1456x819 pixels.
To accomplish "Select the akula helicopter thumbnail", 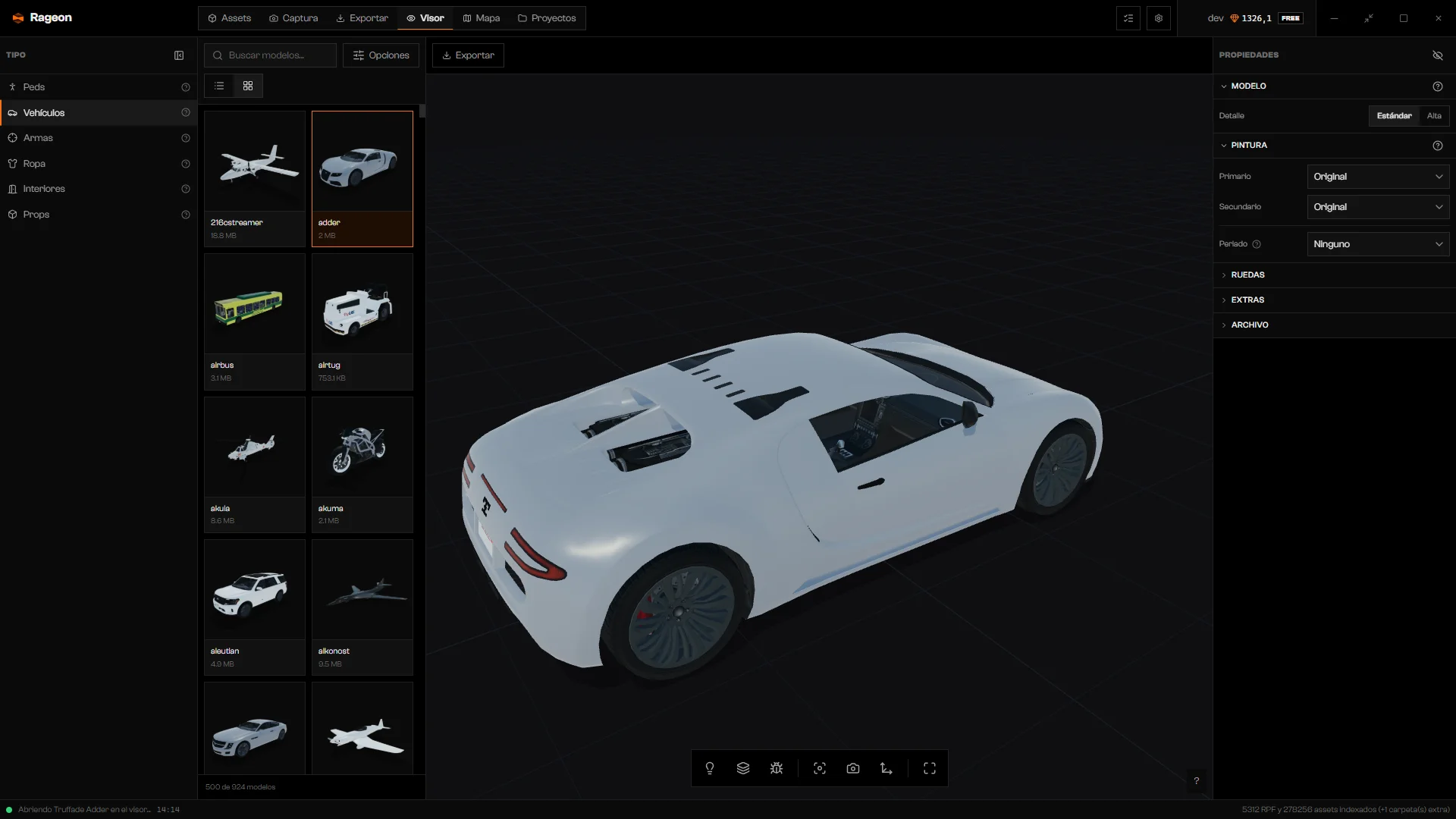I will coord(255,465).
